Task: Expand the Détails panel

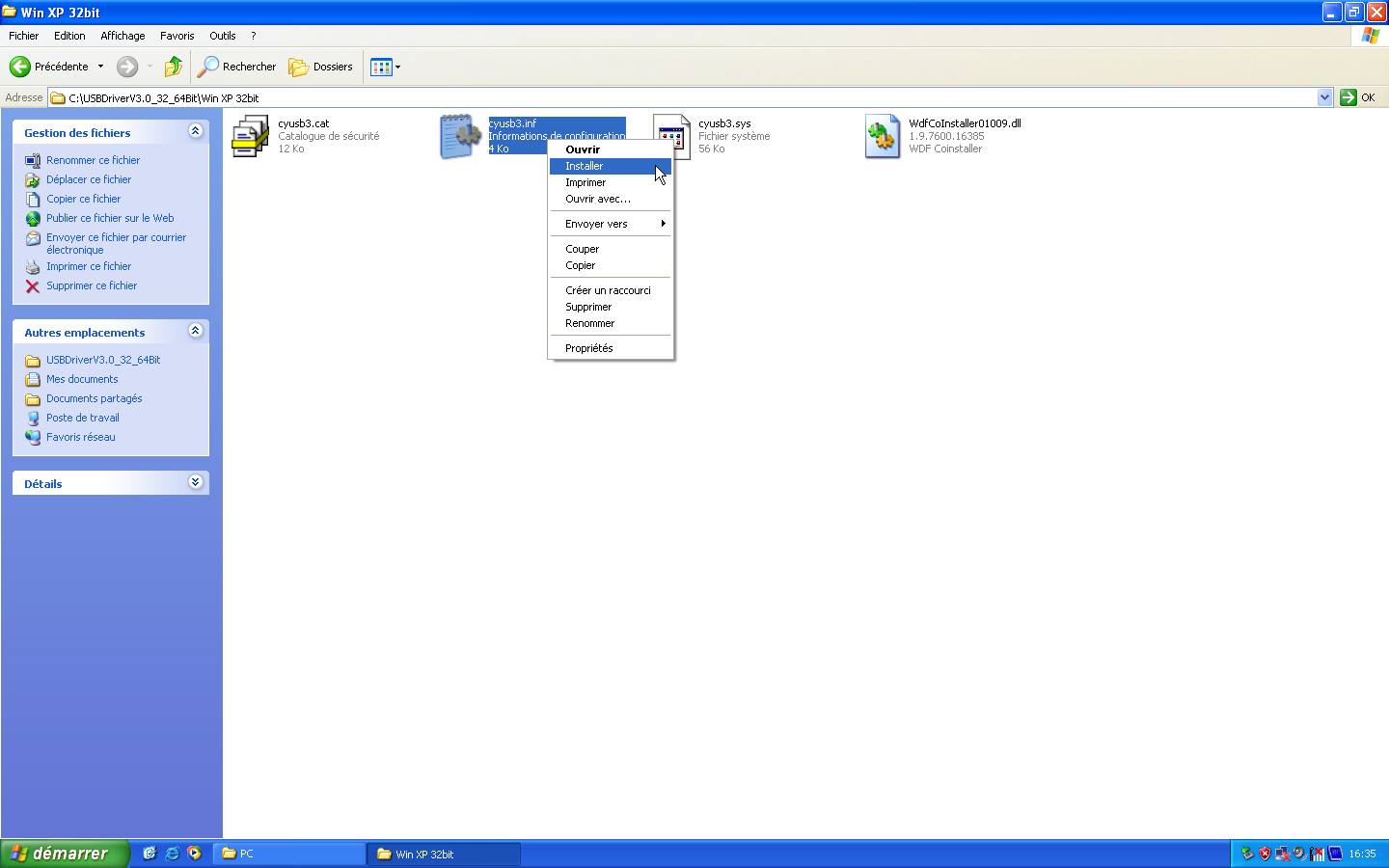Action: 196,482
